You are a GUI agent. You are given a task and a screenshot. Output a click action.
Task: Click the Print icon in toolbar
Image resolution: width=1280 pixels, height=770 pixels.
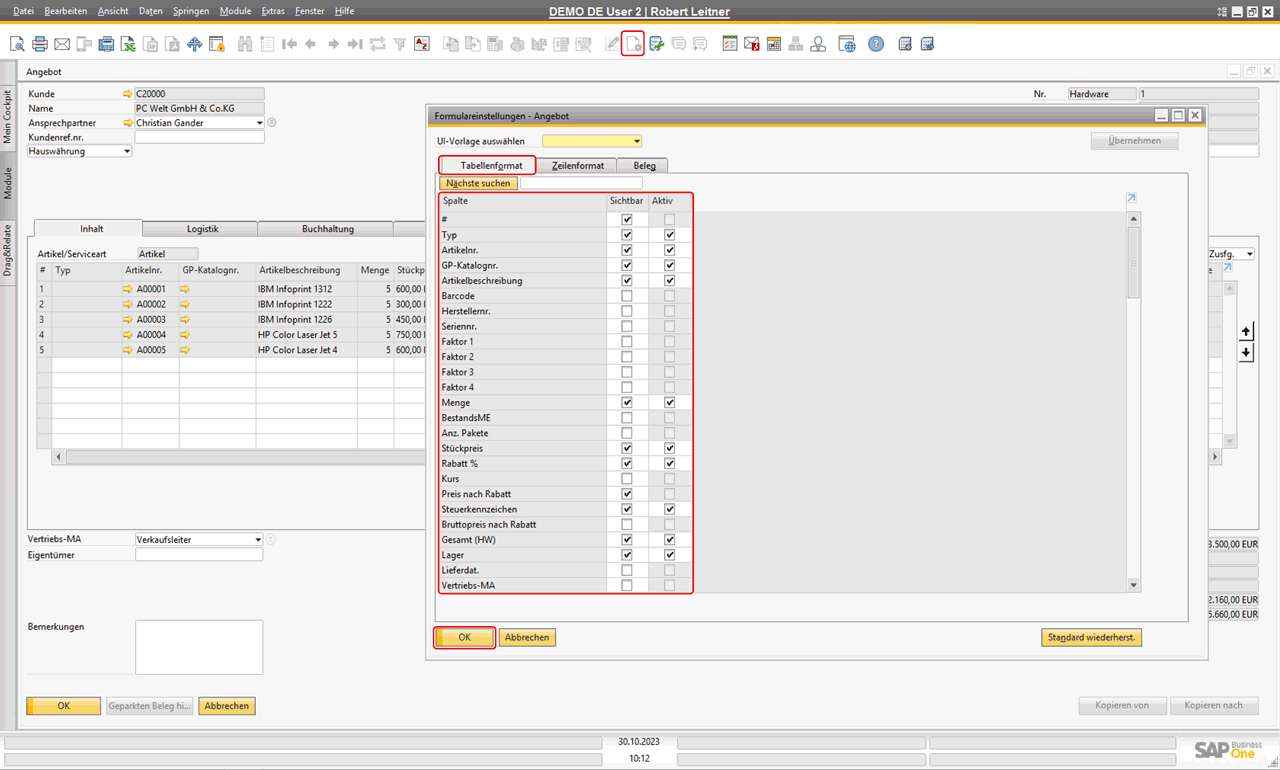[40, 44]
